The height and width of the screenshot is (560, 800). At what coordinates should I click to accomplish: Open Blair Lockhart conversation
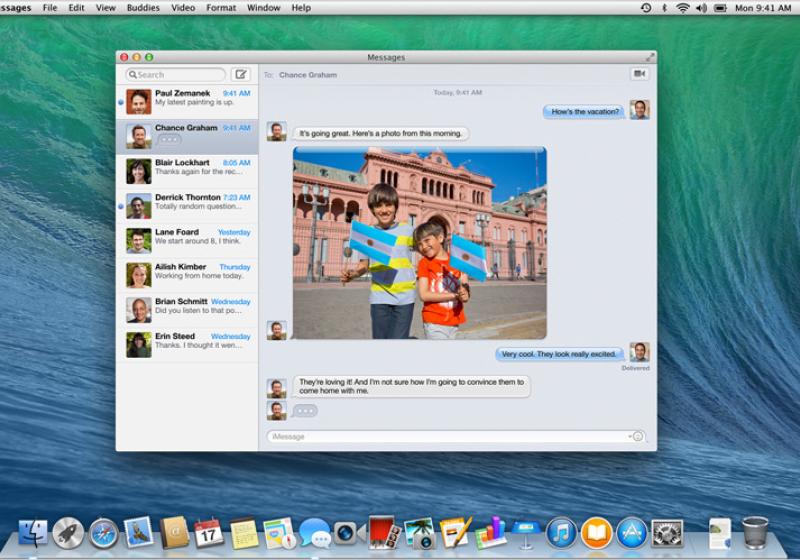click(x=187, y=170)
